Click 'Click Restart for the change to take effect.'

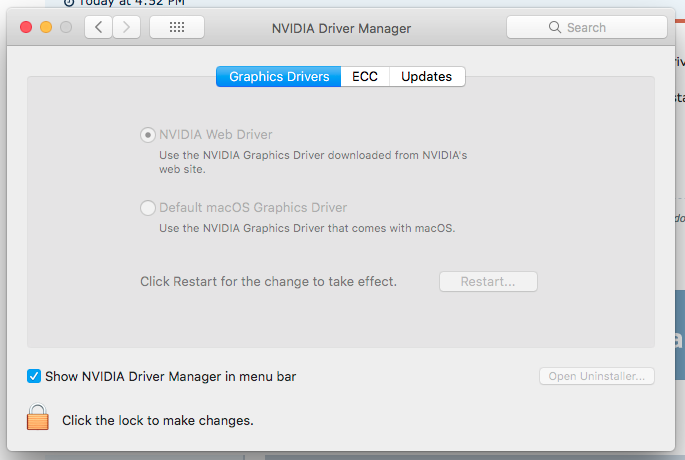tap(268, 282)
